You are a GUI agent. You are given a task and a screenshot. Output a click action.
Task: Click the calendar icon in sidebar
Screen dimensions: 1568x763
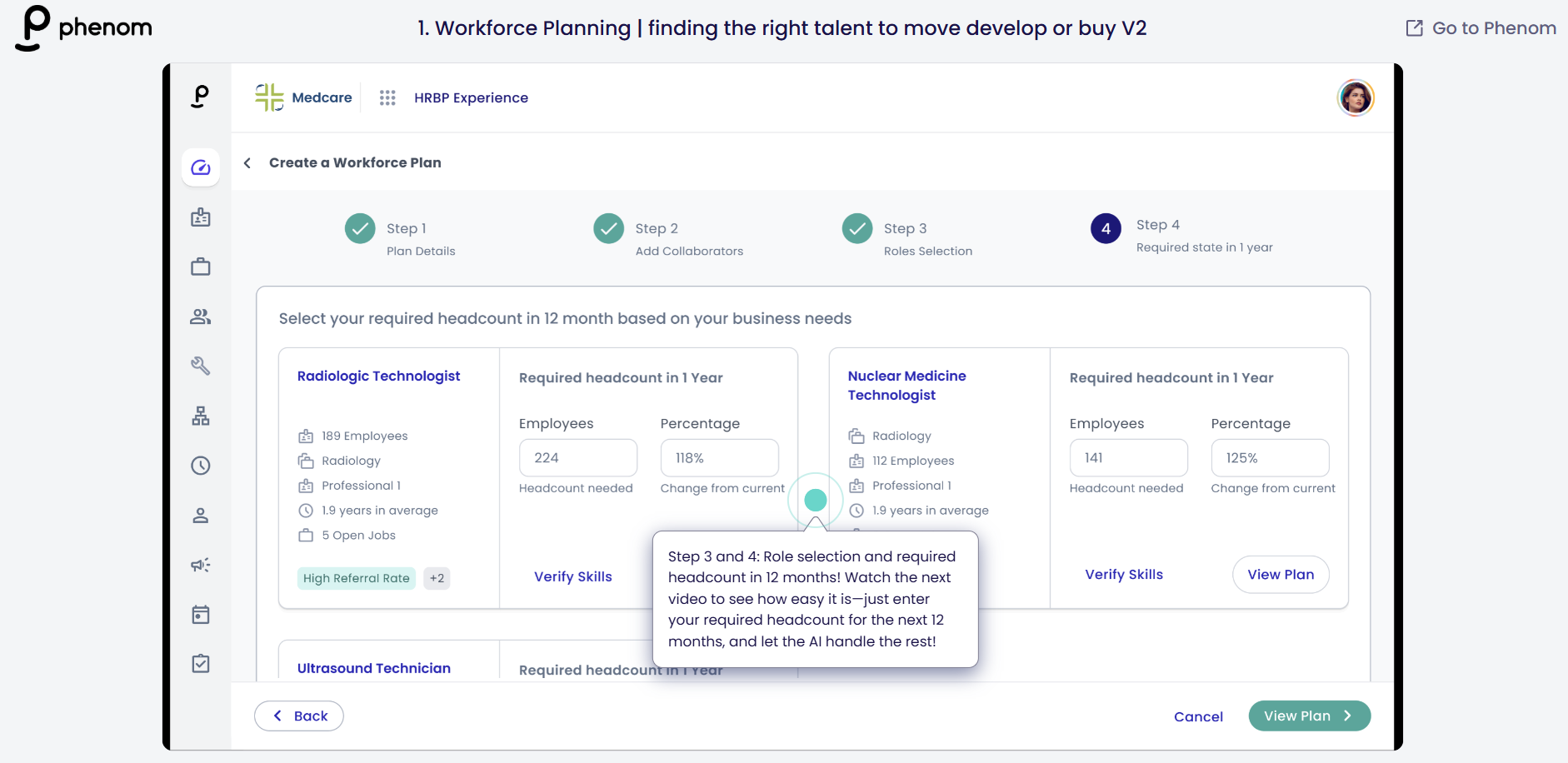[201, 615]
